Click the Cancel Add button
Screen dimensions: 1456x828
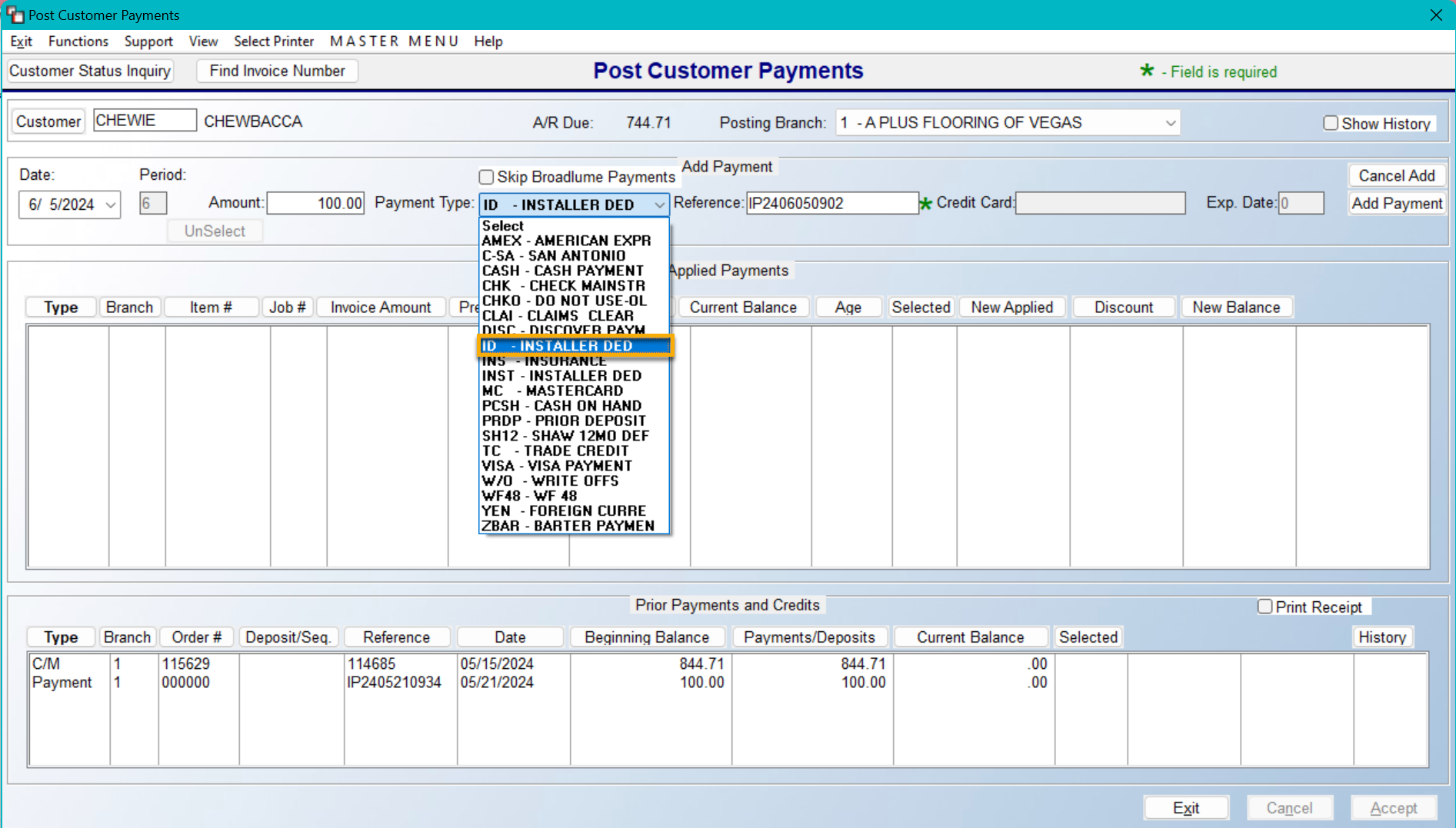[1396, 176]
